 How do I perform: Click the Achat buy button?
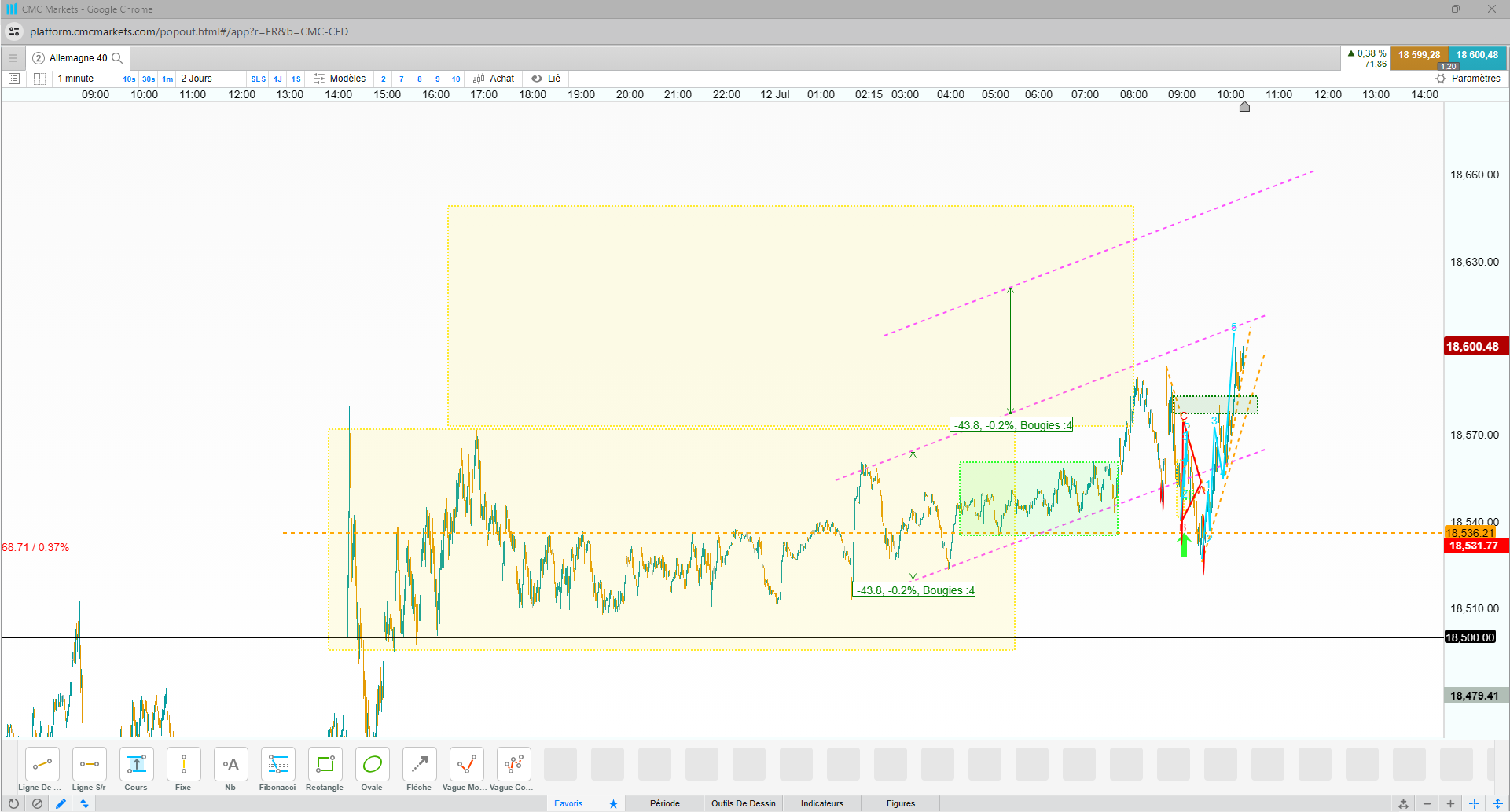pyautogui.click(x=494, y=79)
